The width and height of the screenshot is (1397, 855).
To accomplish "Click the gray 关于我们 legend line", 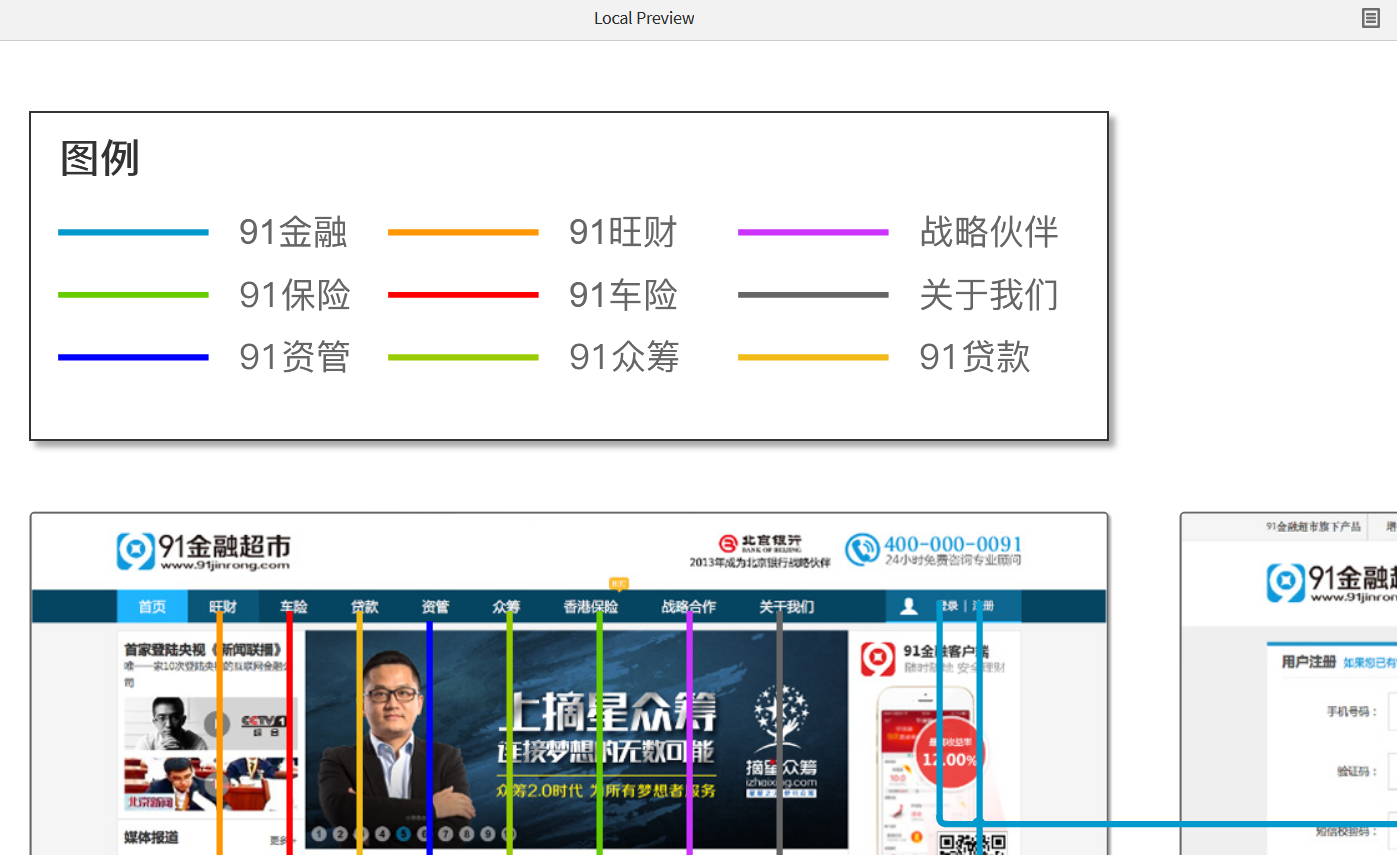I will tap(813, 295).
